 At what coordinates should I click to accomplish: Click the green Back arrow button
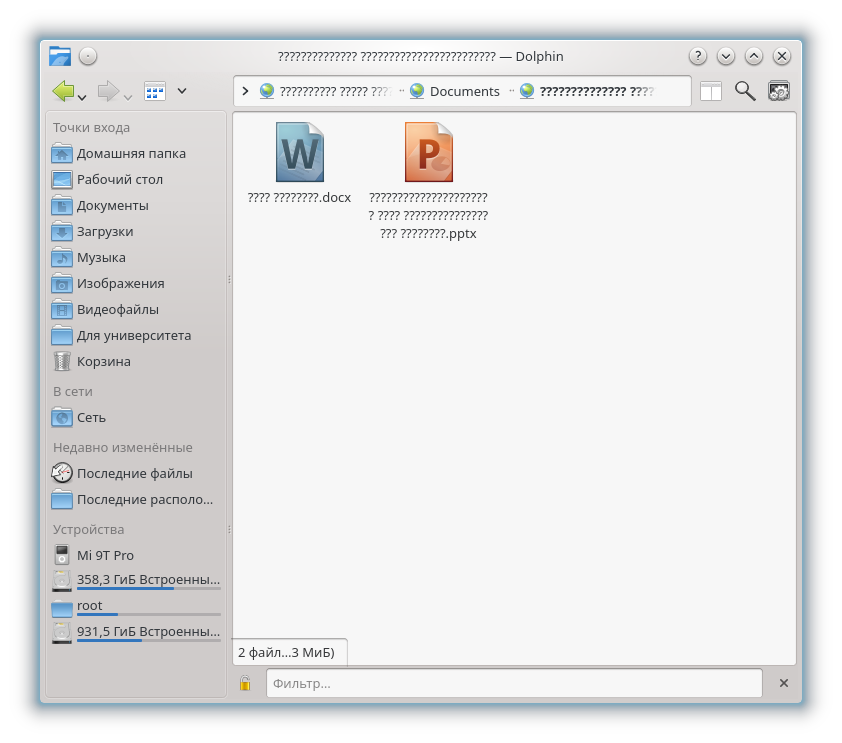click(x=63, y=92)
